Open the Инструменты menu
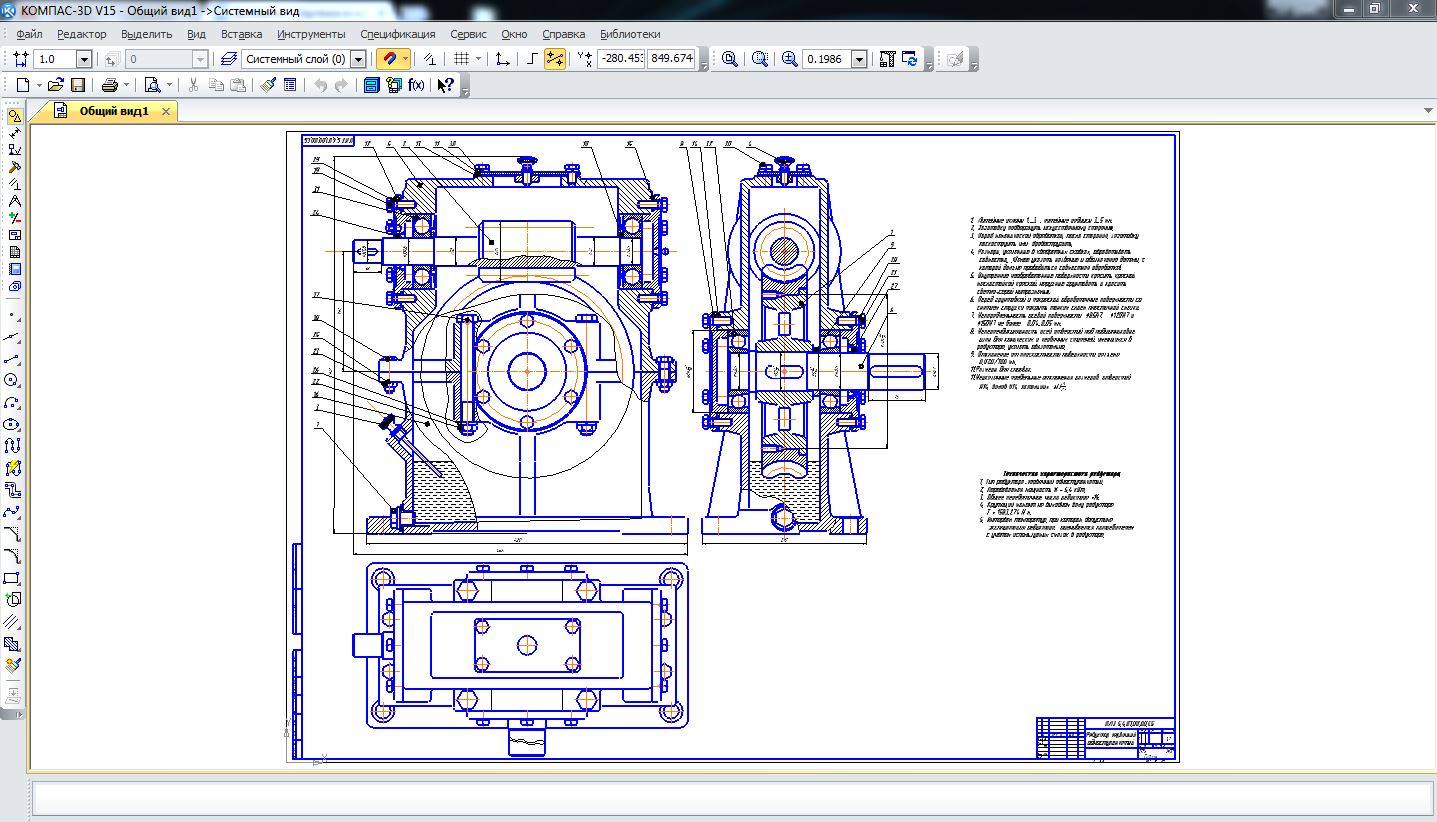1437x822 pixels. [311, 33]
